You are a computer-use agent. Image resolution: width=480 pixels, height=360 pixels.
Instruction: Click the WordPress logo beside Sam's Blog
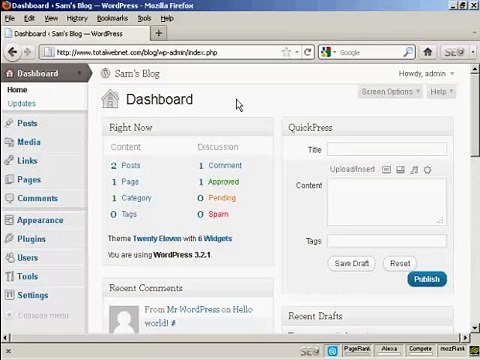[x=105, y=73]
